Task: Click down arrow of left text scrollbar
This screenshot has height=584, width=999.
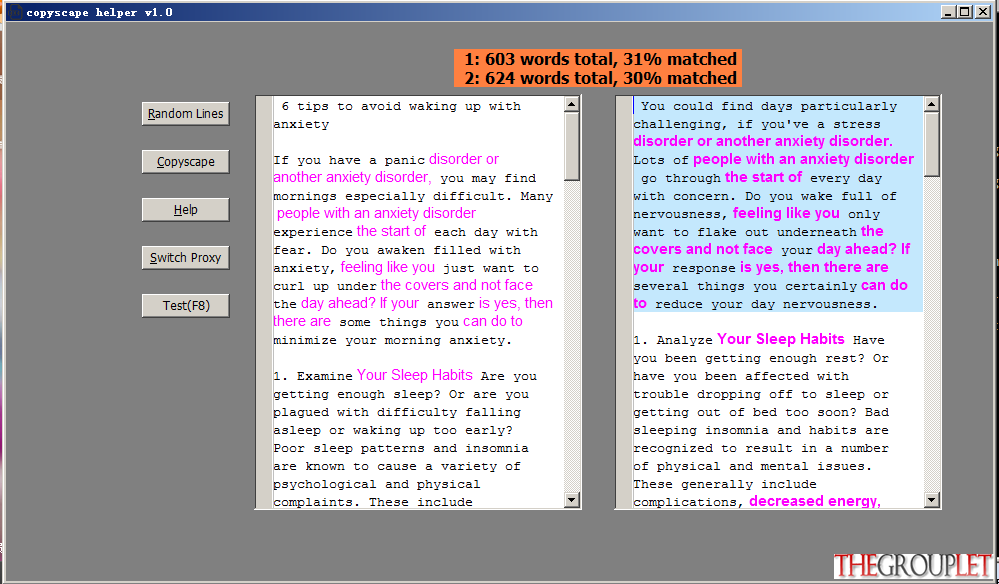Action: [x=571, y=500]
